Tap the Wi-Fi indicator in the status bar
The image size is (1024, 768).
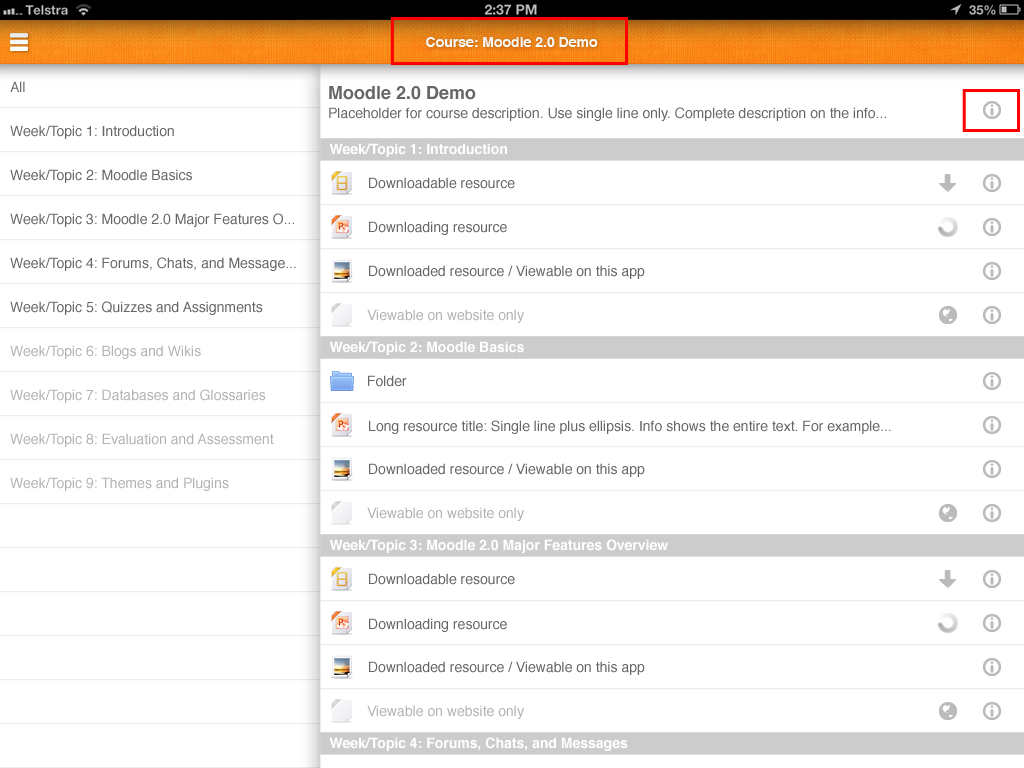pos(84,10)
